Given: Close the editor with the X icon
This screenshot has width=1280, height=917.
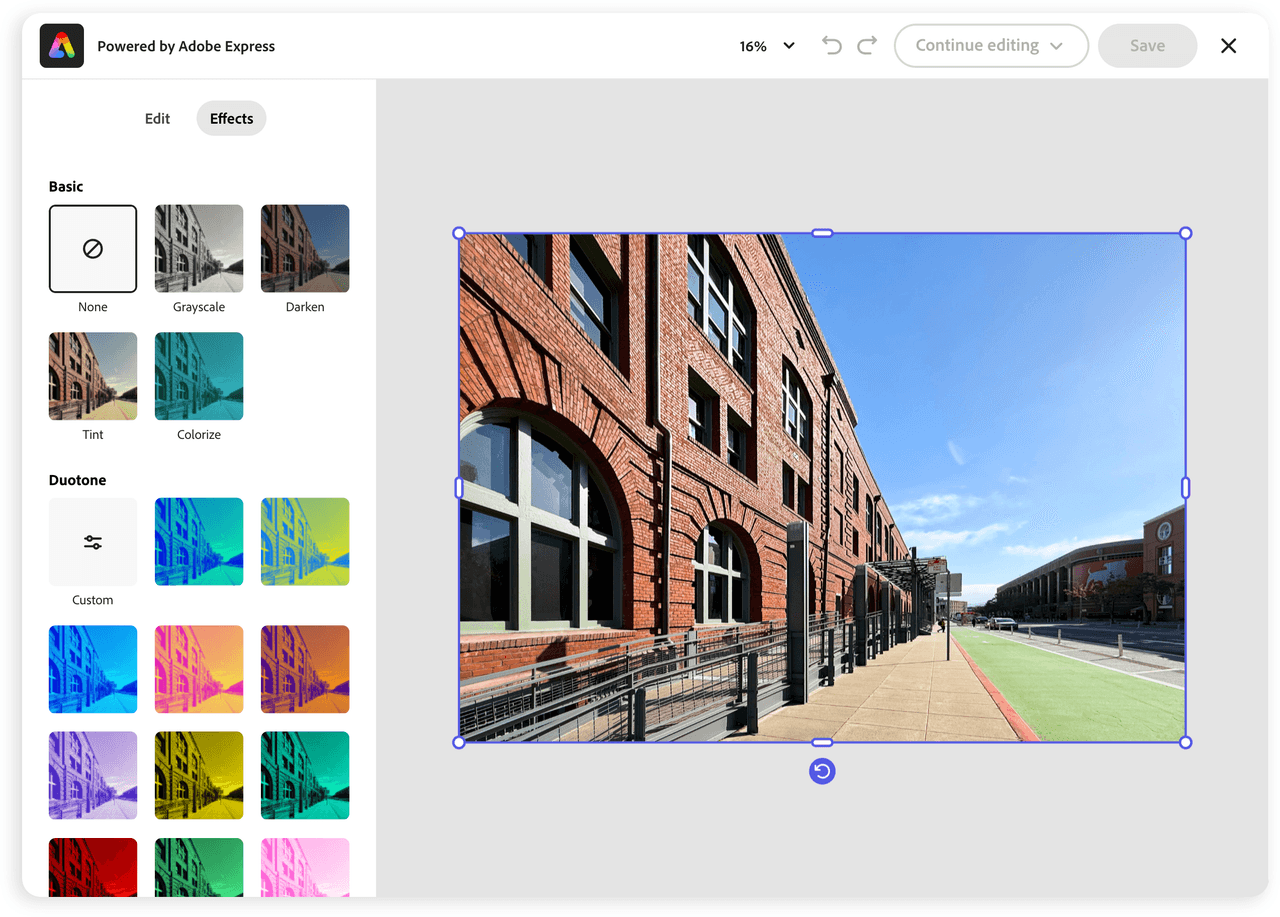Looking at the screenshot, I should pos(1228,46).
